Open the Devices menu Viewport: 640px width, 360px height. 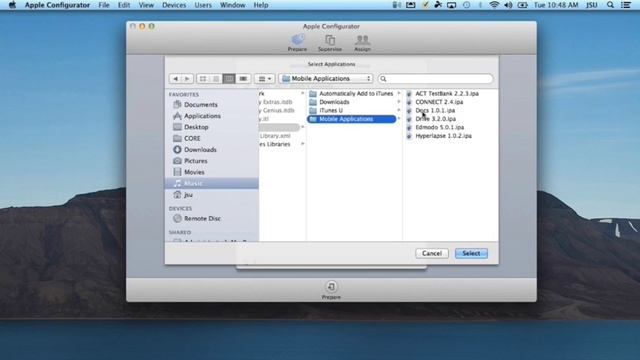pyautogui.click(x=174, y=5)
